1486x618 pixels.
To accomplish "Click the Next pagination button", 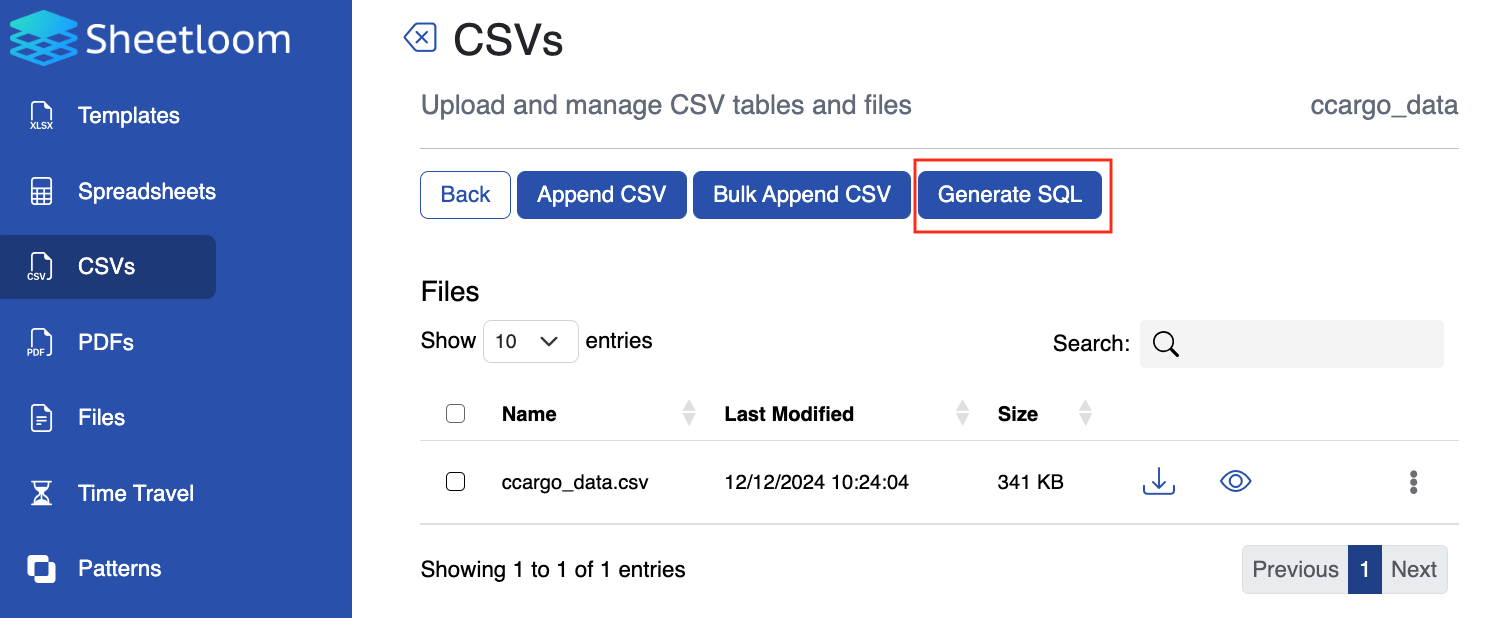I will (1413, 569).
